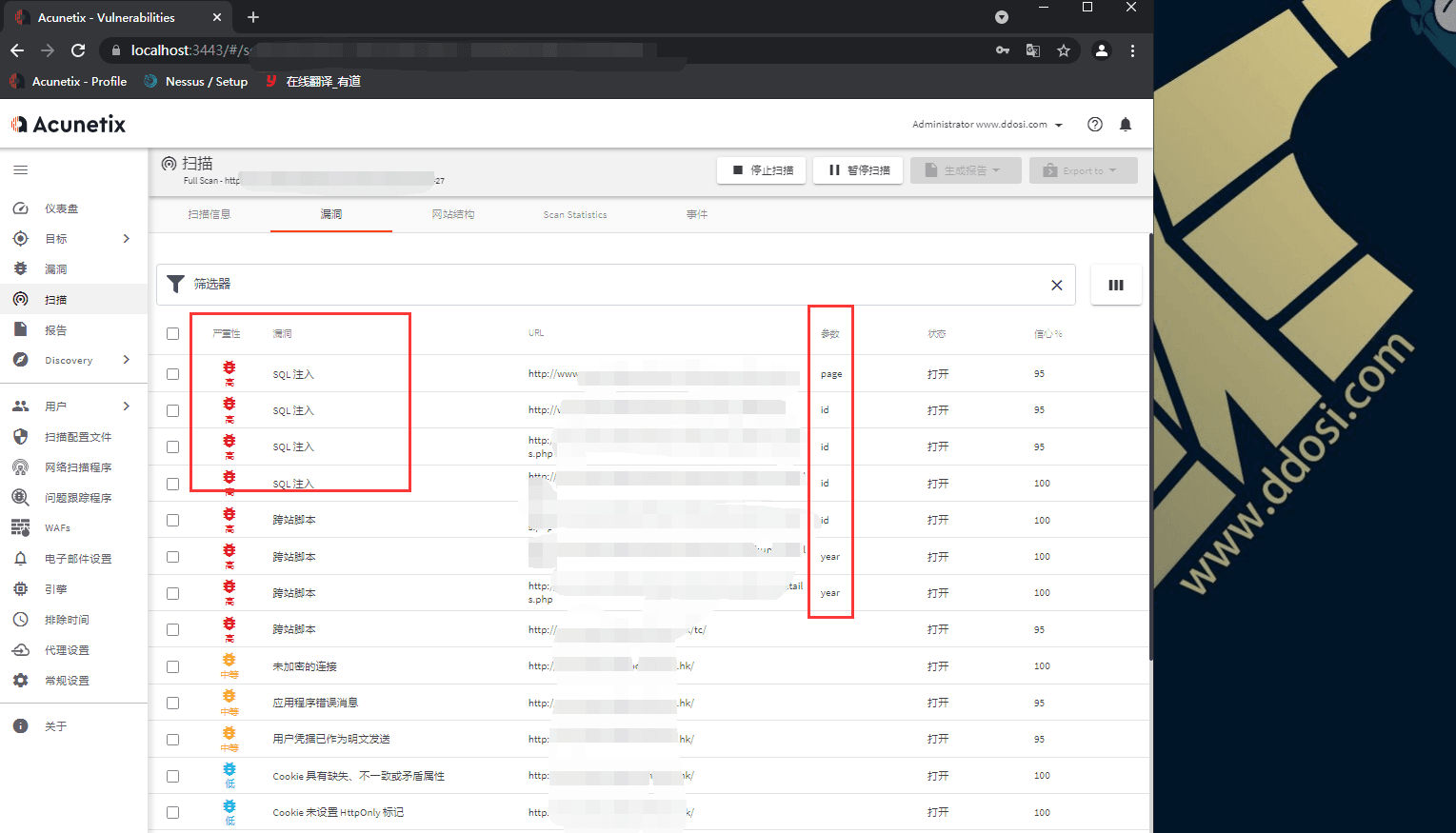Viewport: 1456px width, 833px height.
Task: Expand the 目标 sidebar submenu arrow
Action: [127, 239]
